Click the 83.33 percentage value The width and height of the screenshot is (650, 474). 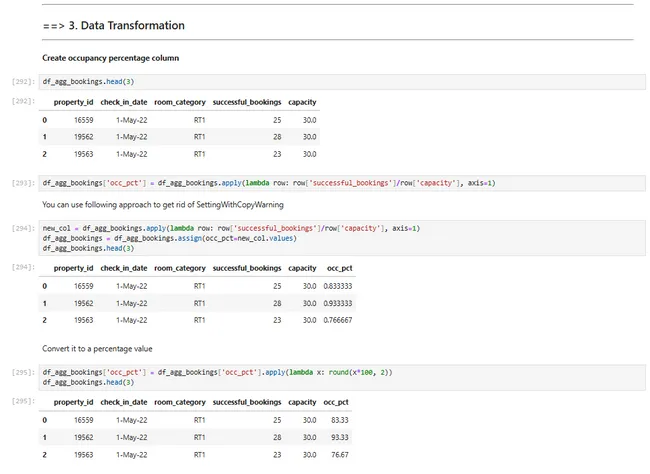340,420
